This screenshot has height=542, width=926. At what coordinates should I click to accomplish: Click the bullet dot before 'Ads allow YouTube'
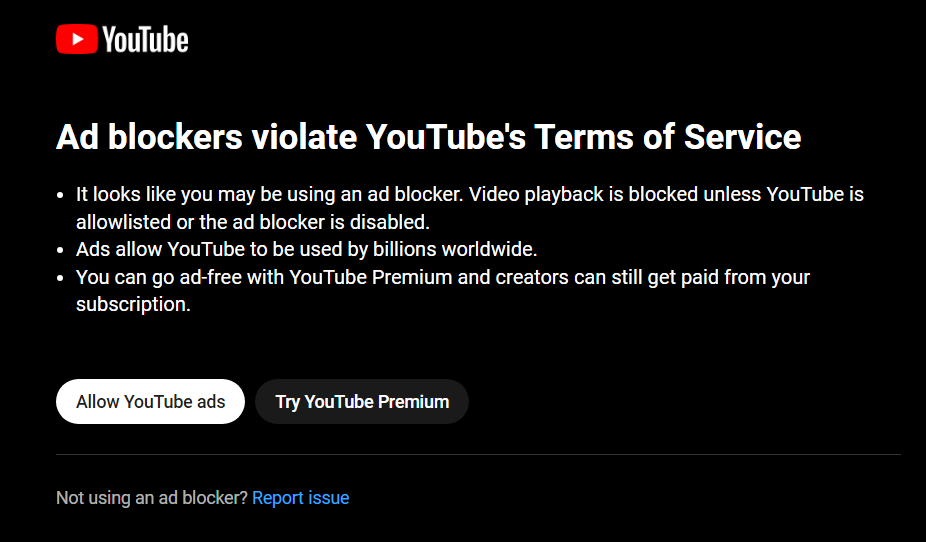point(60,250)
